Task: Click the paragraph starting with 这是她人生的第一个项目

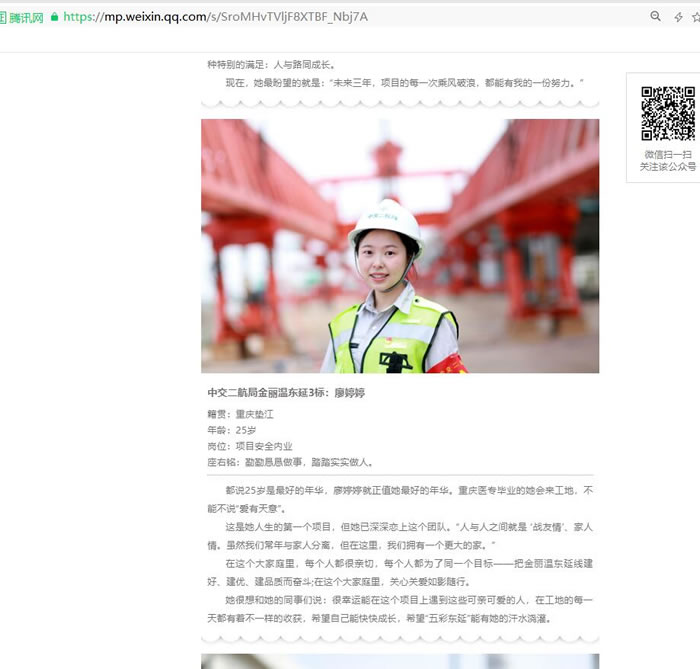Action: pyautogui.click(x=400, y=535)
